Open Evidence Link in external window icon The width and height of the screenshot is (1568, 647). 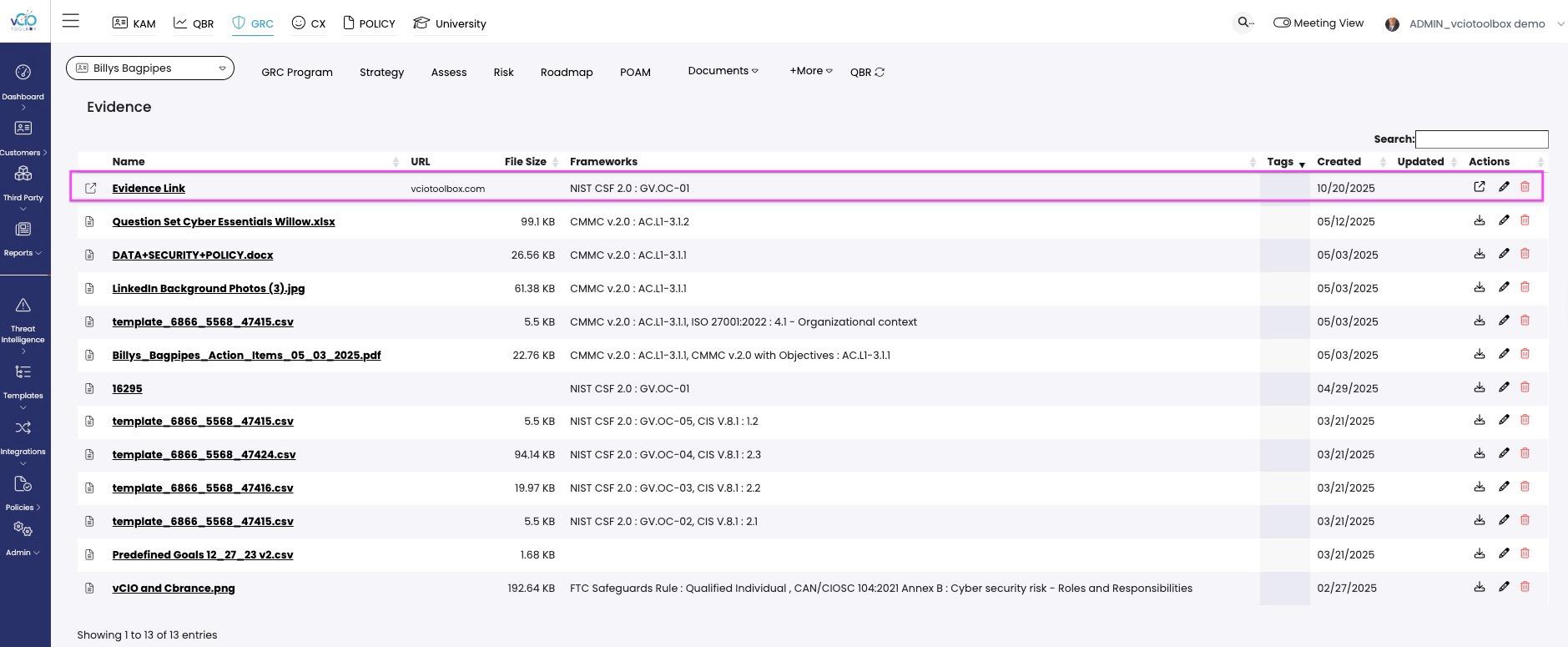pos(1479,187)
